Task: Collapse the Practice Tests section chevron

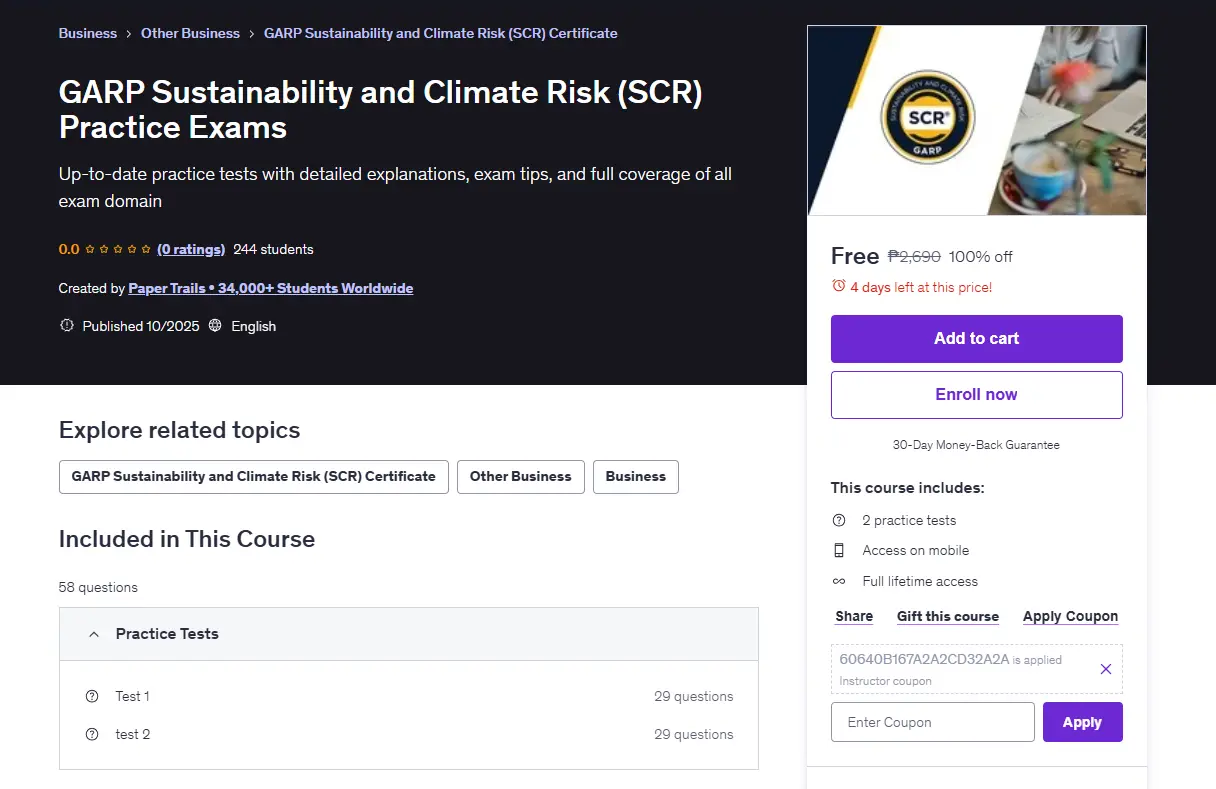Action: (x=94, y=634)
